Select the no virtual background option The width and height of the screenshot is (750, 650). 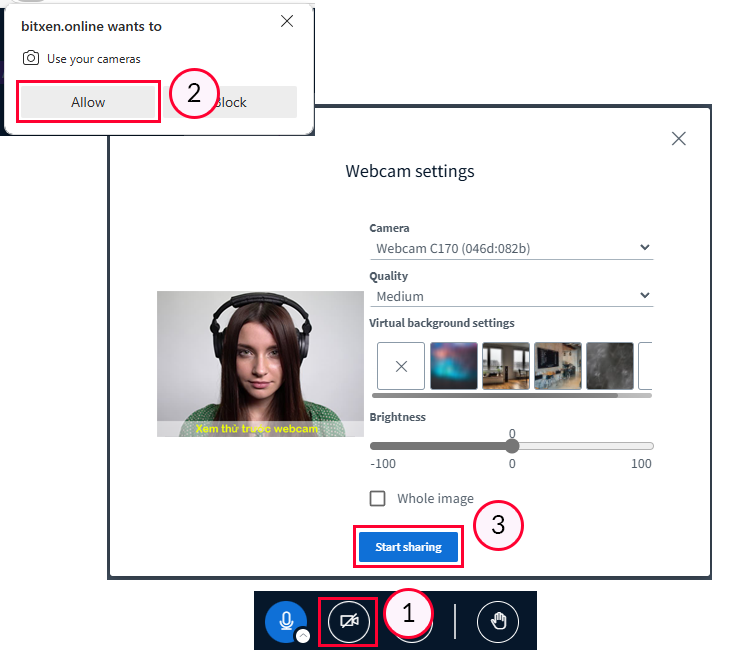[401, 366]
